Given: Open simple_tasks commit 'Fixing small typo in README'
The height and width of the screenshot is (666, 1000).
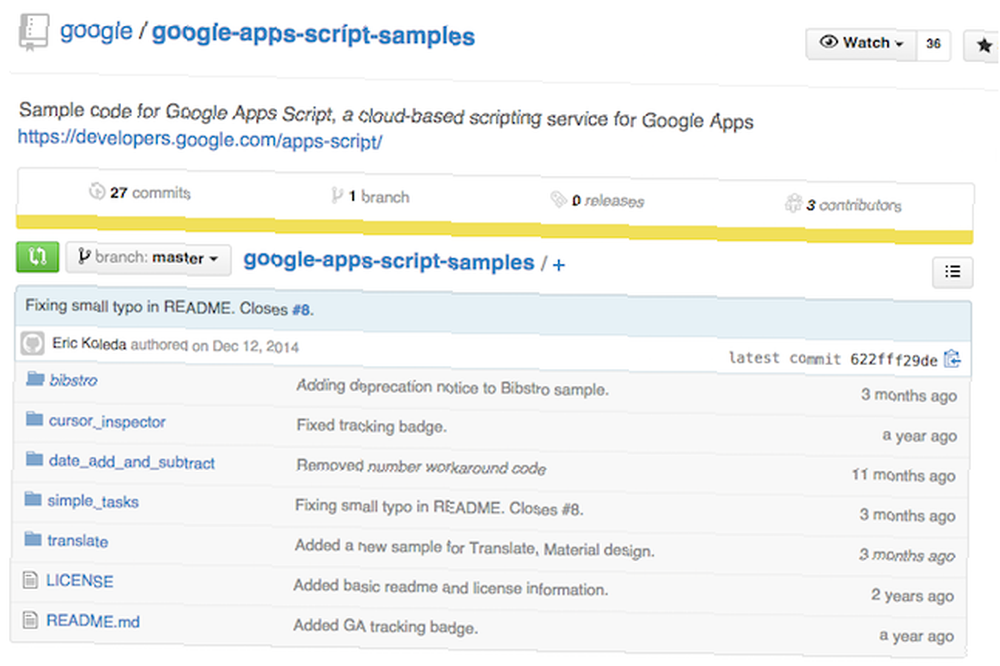Looking at the screenshot, I should pos(439,507).
